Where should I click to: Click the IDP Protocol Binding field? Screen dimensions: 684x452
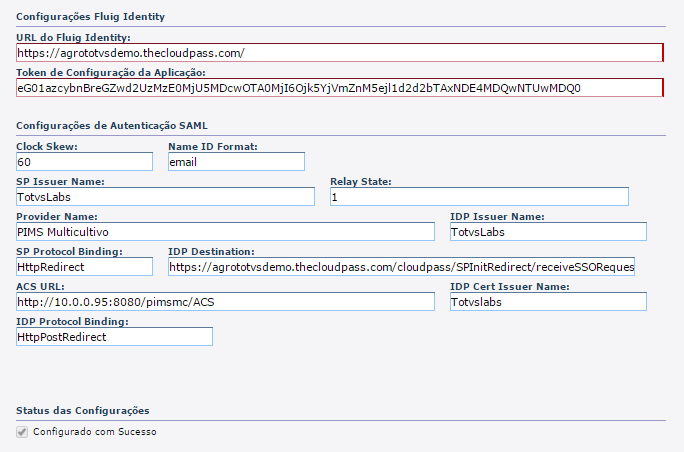click(114, 336)
